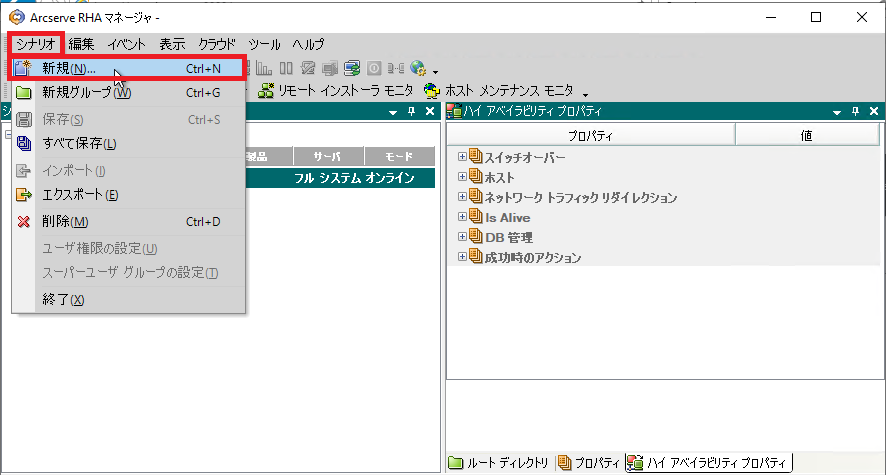Expand the ホスト property group
The width and height of the screenshot is (886, 475).
coord(462,177)
